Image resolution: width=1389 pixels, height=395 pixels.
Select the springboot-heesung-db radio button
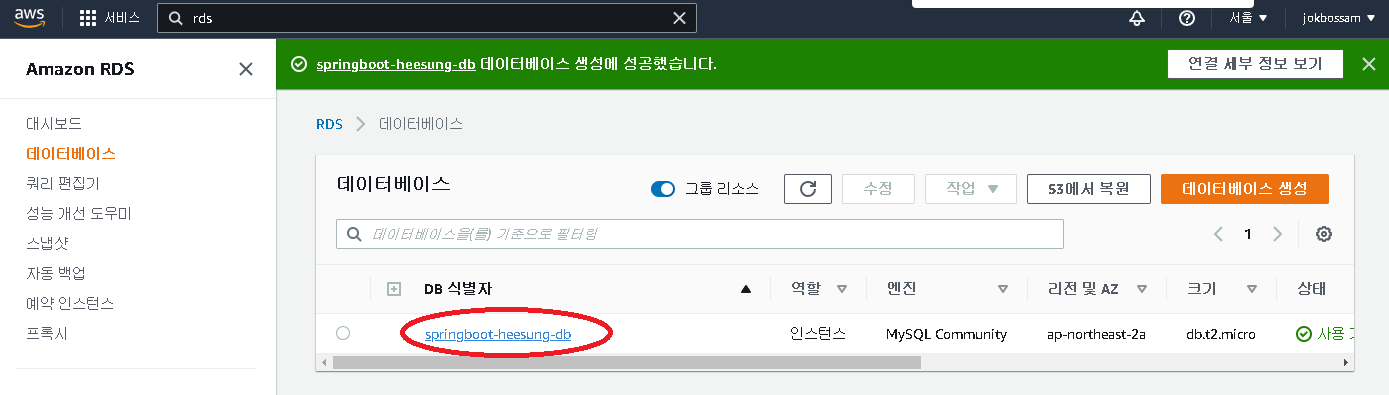[x=343, y=333]
